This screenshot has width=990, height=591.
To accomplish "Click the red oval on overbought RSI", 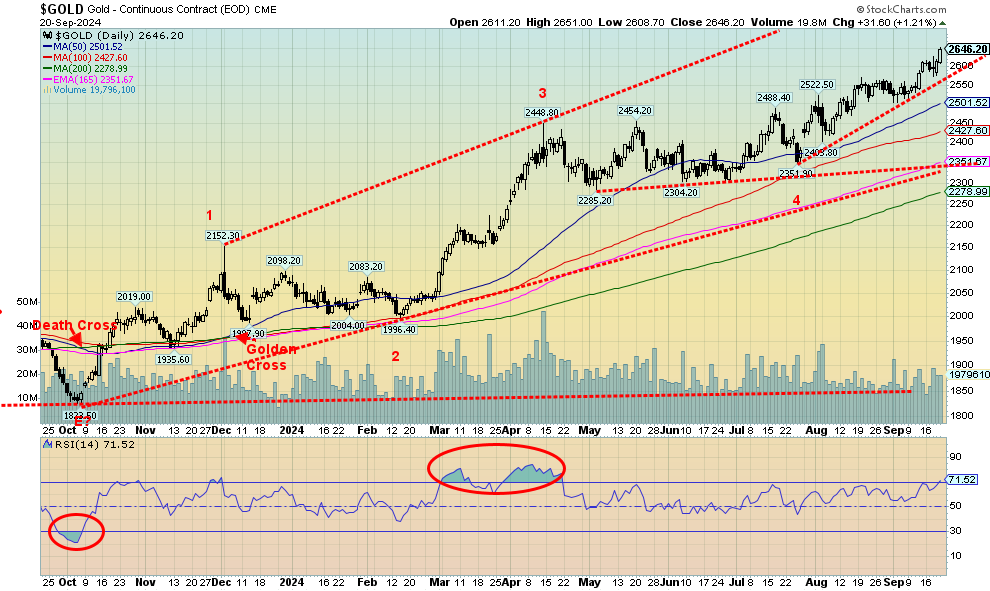I will point(496,469).
